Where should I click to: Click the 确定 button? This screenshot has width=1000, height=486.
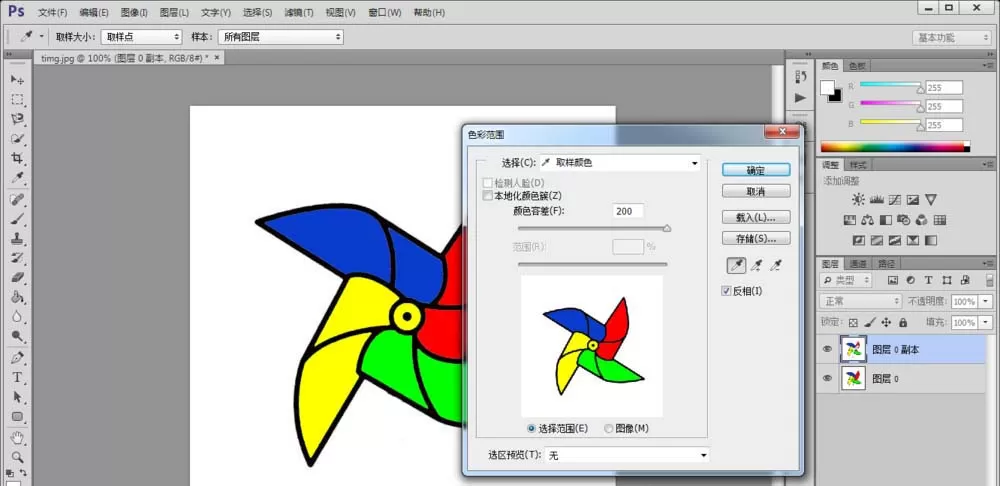[x=756, y=170]
